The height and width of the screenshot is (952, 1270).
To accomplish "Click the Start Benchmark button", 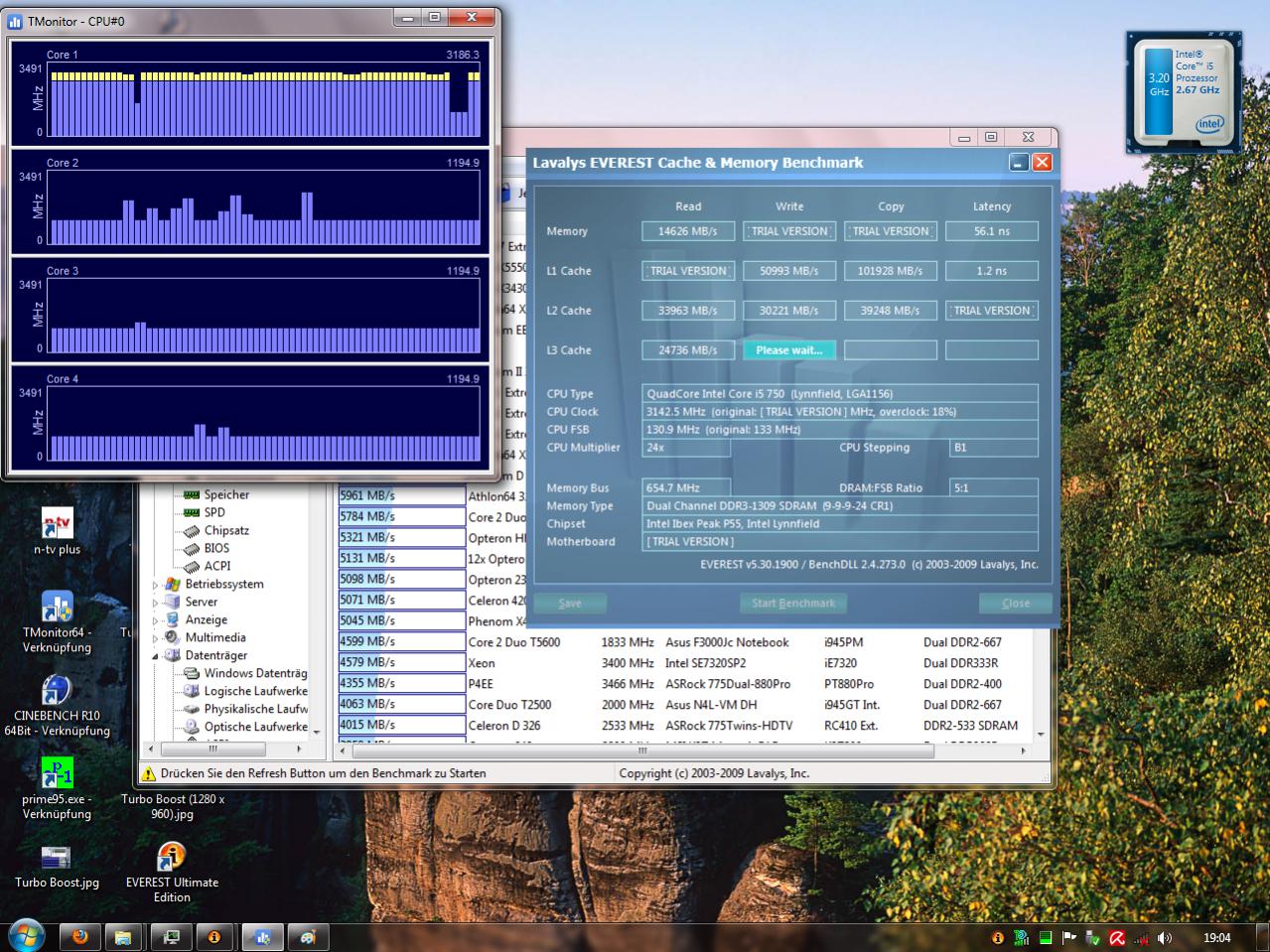I will [x=793, y=603].
